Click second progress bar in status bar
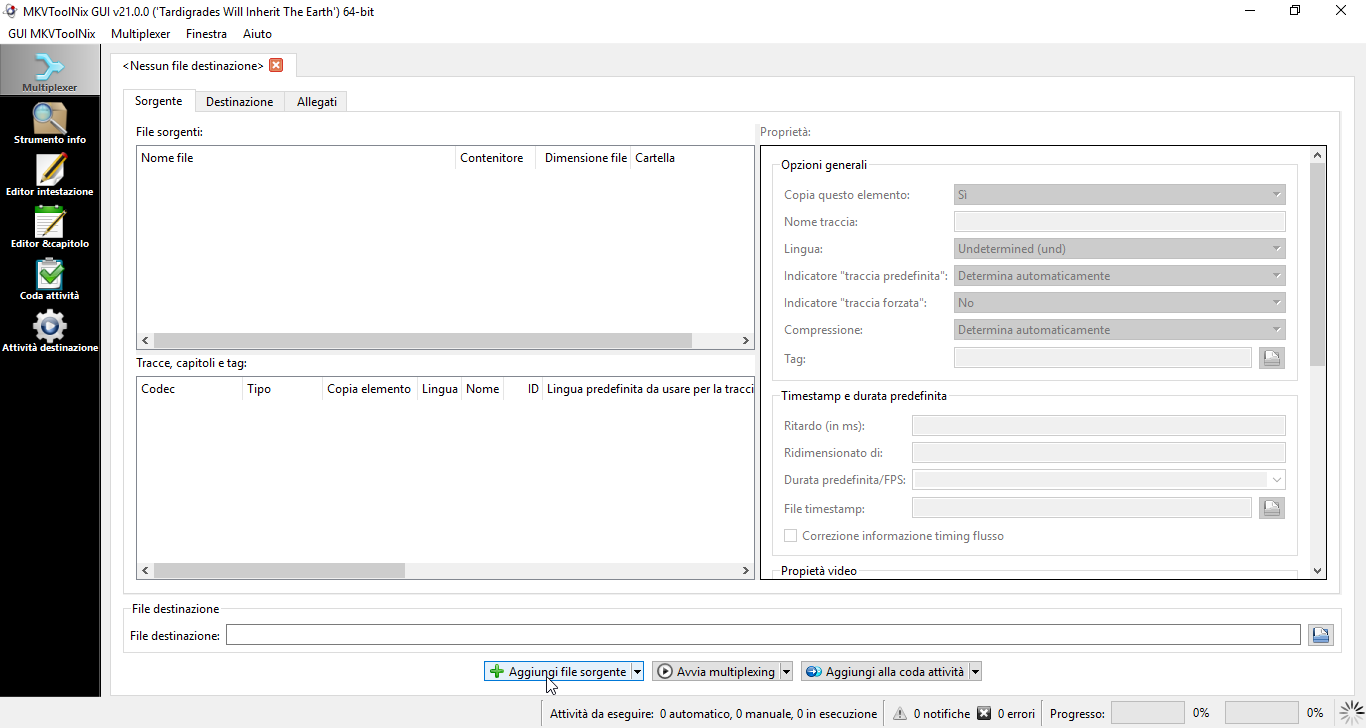The height and width of the screenshot is (728, 1366). [1262, 713]
